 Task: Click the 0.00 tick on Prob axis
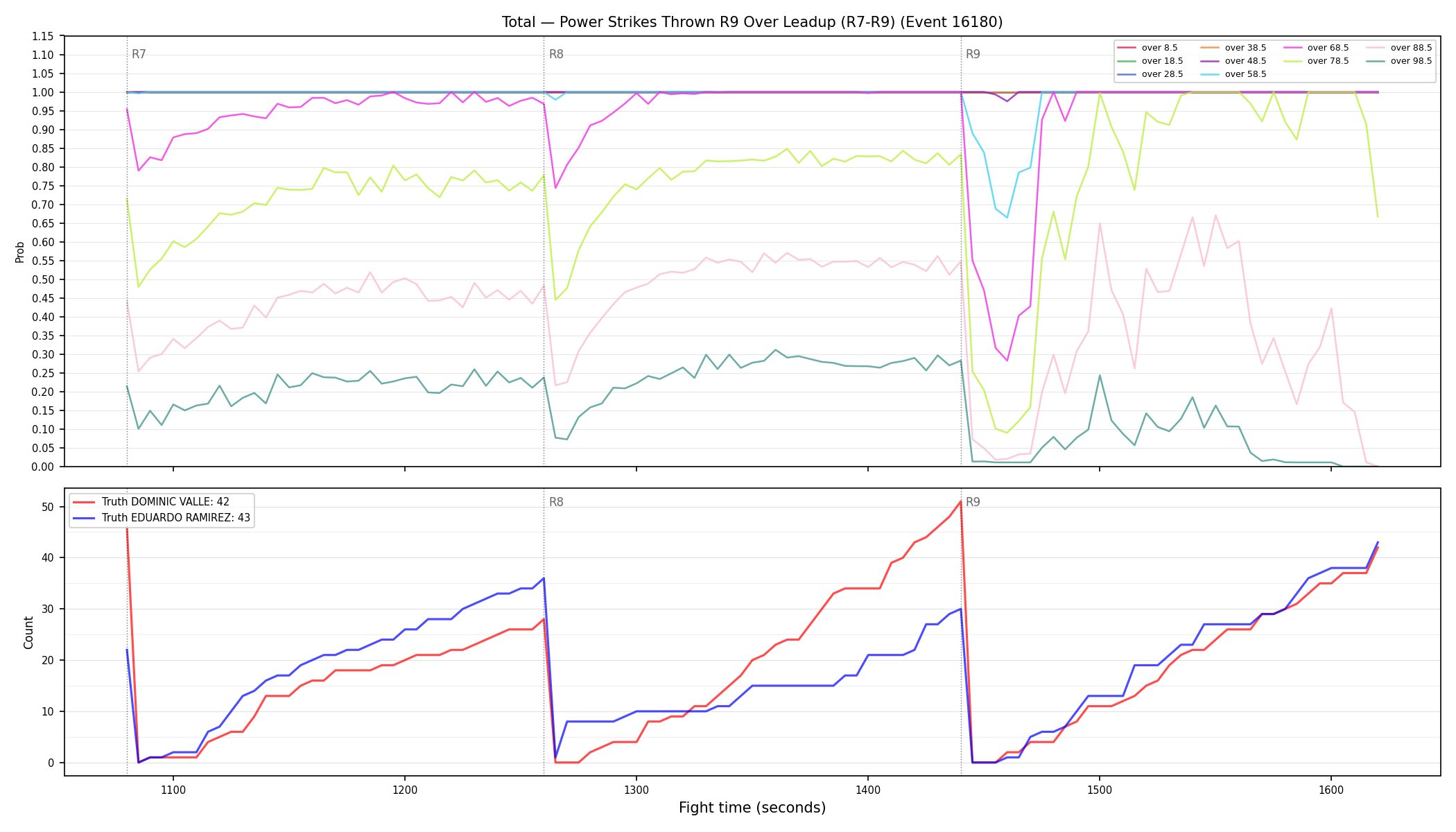click(43, 467)
